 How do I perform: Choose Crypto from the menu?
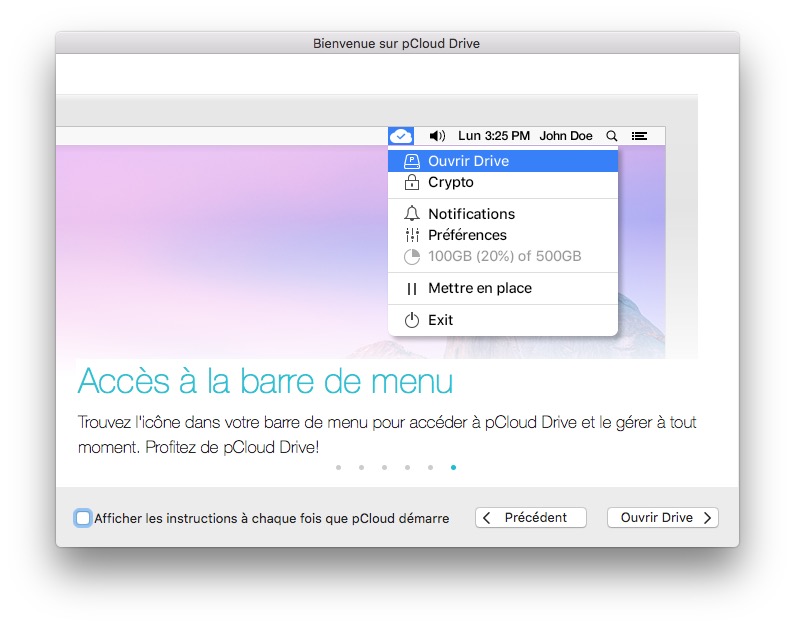tap(503, 182)
